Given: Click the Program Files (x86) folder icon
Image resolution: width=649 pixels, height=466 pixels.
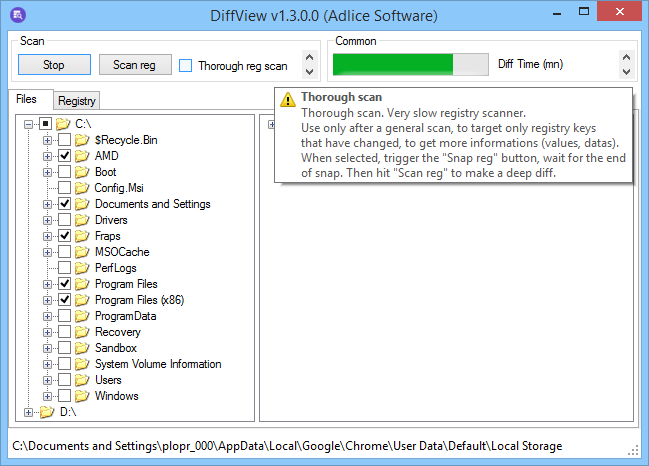Looking at the screenshot, I should tap(82, 300).
